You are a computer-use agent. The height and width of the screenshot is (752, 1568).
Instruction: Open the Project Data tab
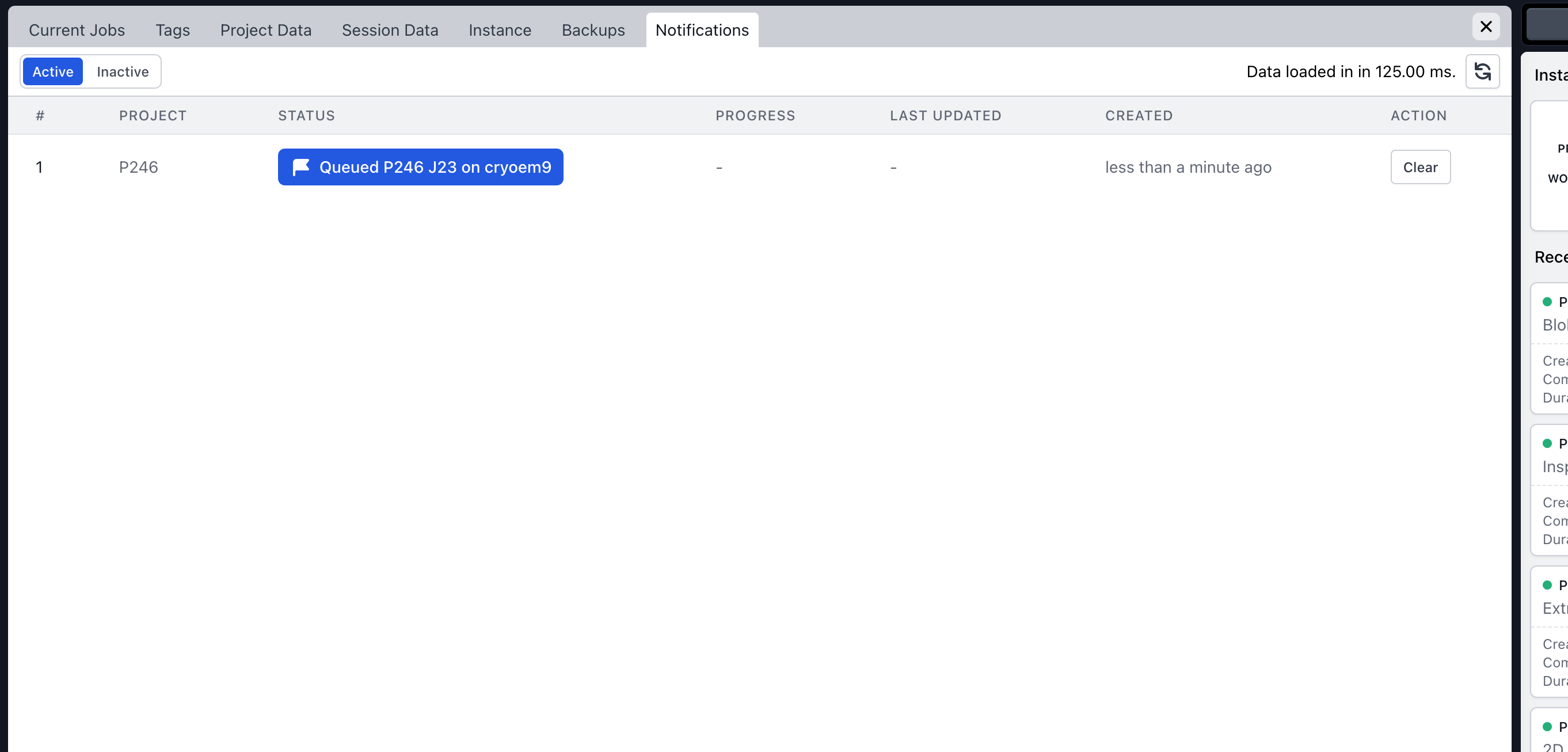[x=265, y=31]
